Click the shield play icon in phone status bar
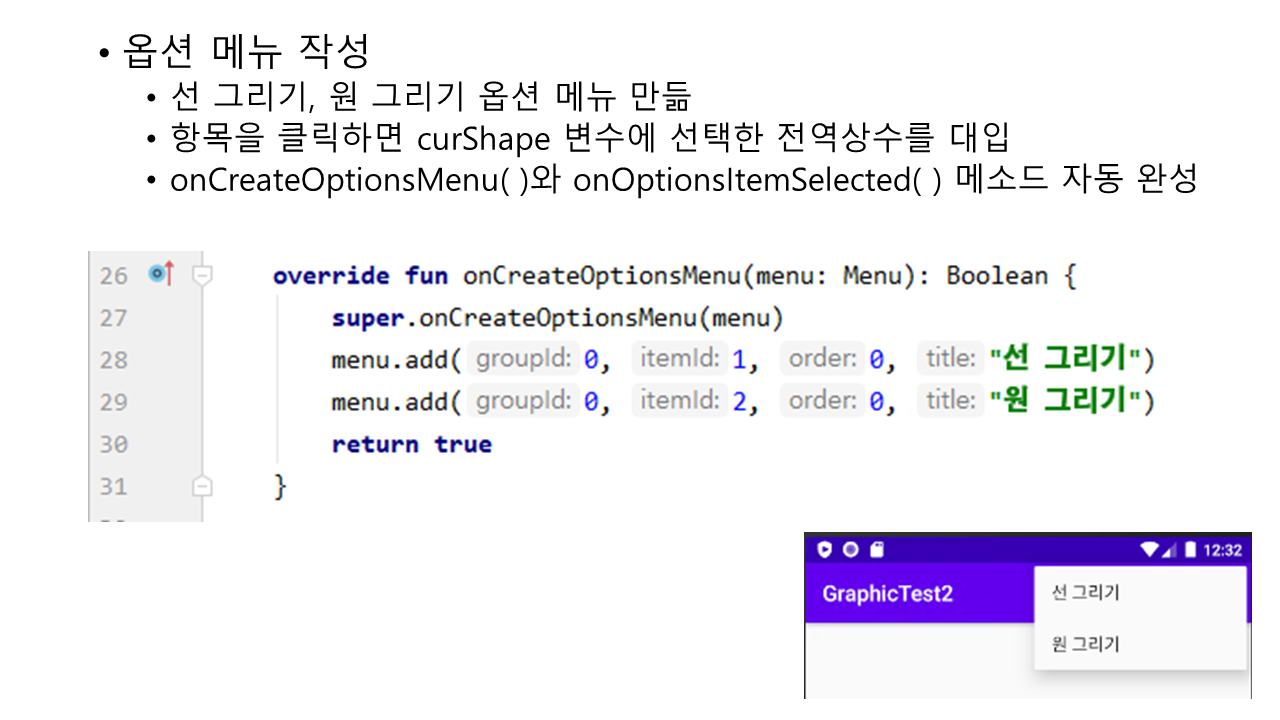1280x720 pixels. coord(825,549)
